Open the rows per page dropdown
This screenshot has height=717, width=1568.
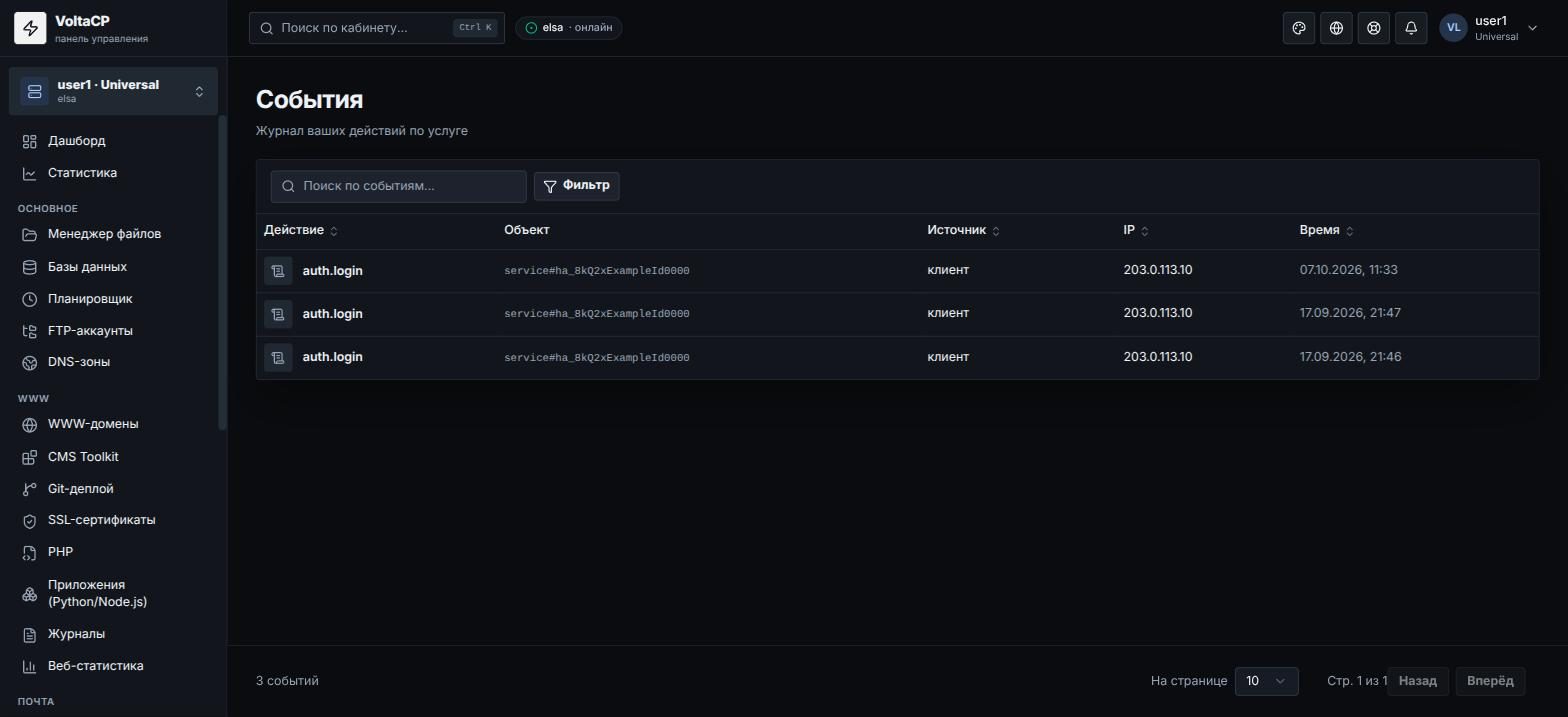coord(1266,681)
